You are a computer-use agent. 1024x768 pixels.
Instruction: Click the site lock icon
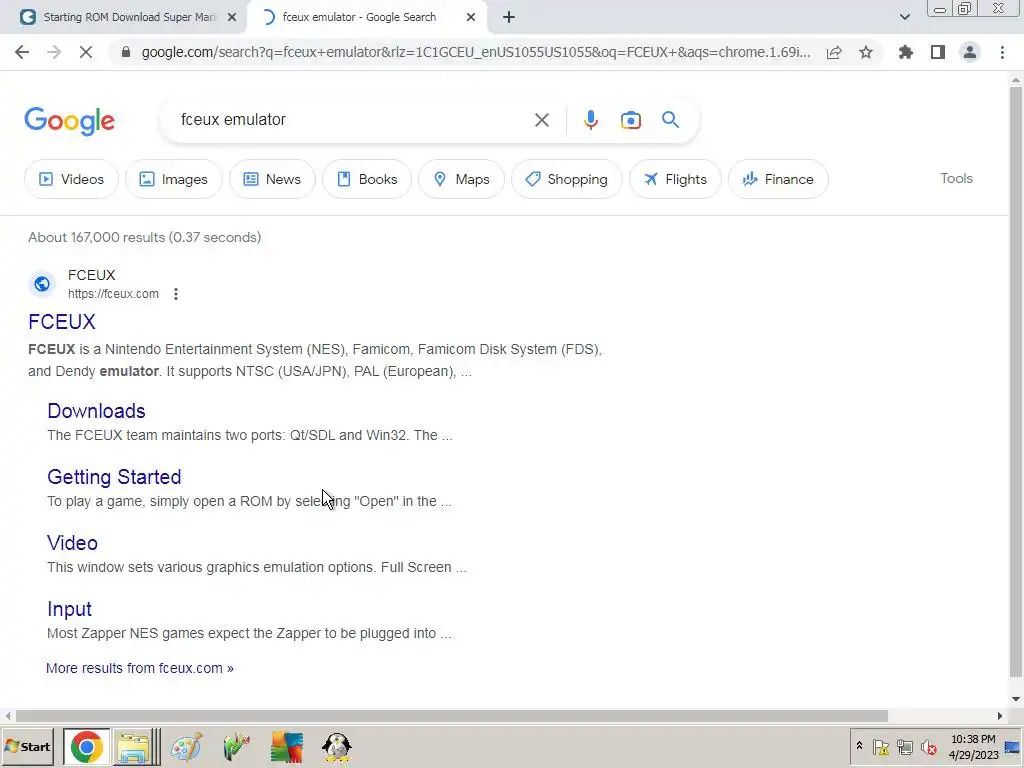[x=126, y=52]
